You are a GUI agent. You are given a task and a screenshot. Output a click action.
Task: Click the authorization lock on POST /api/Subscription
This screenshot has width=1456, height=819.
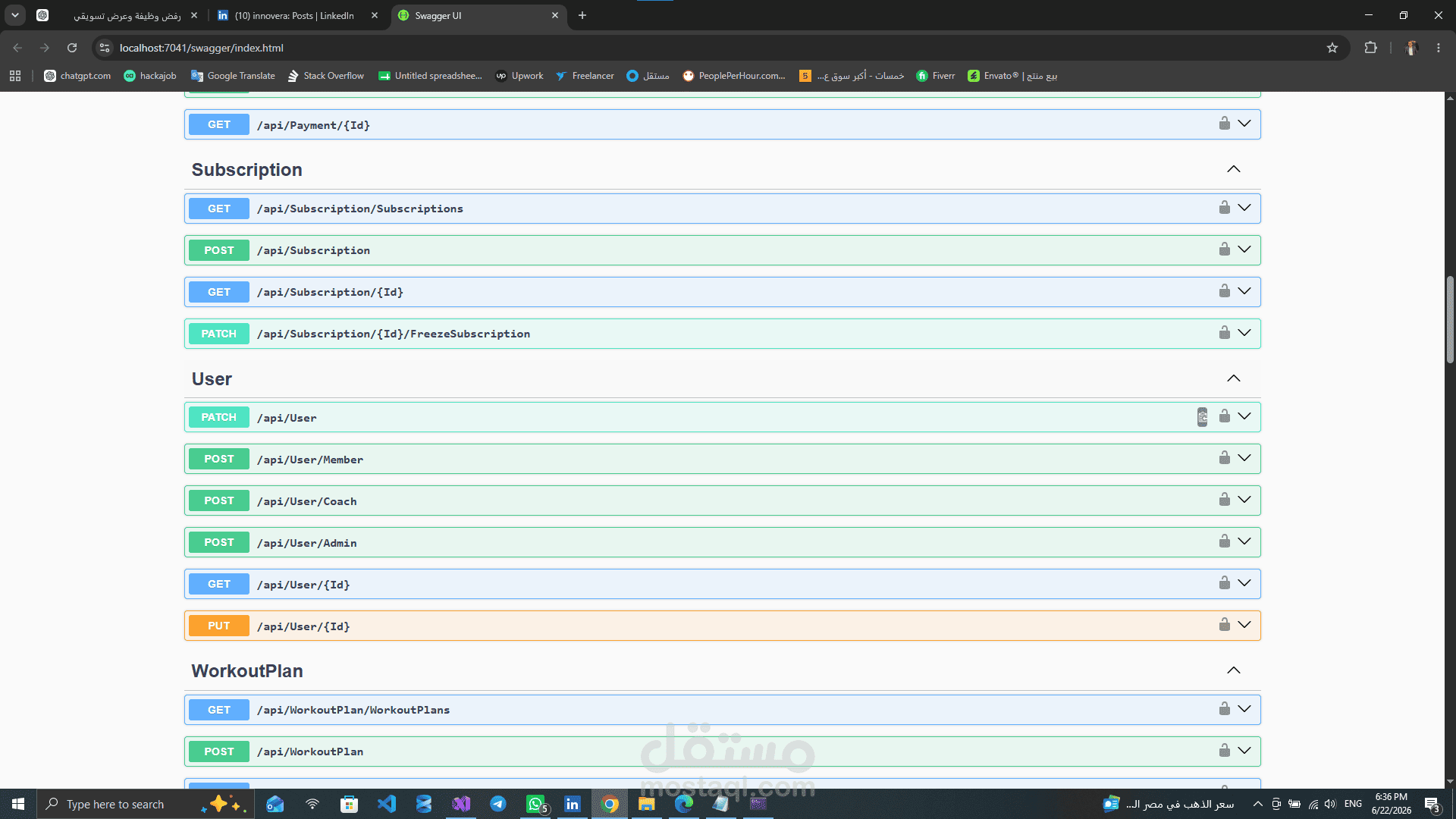click(x=1224, y=249)
